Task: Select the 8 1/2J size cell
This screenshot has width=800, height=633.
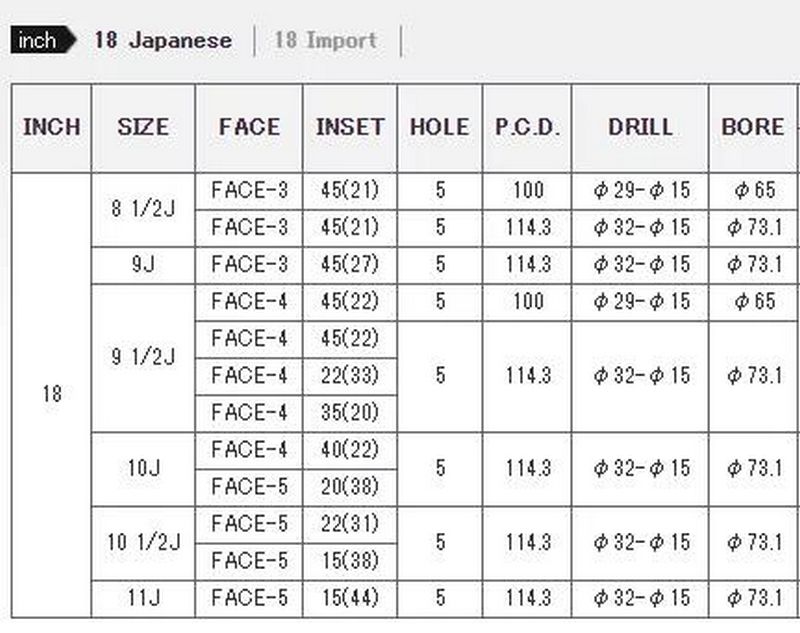Action: click(143, 210)
